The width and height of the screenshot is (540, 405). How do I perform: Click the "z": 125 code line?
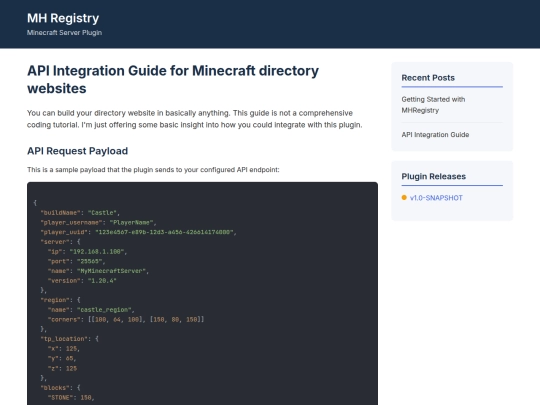pyautogui.click(x=62, y=368)
